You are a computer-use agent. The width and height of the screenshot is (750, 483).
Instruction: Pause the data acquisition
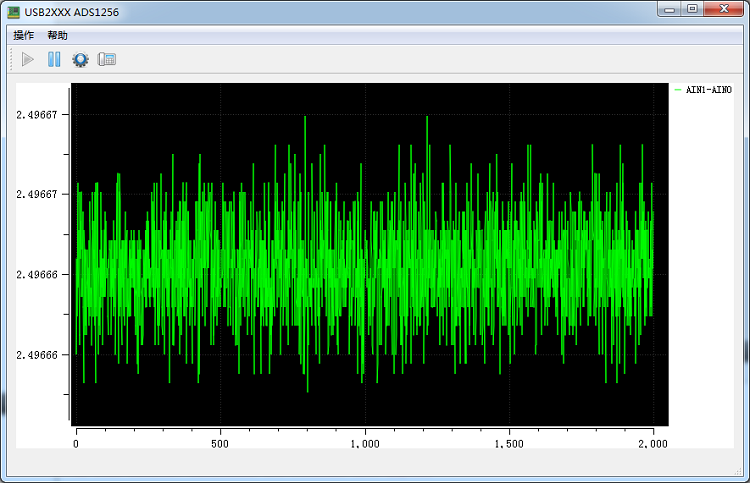pyautogui.click(x=54, y=59)
